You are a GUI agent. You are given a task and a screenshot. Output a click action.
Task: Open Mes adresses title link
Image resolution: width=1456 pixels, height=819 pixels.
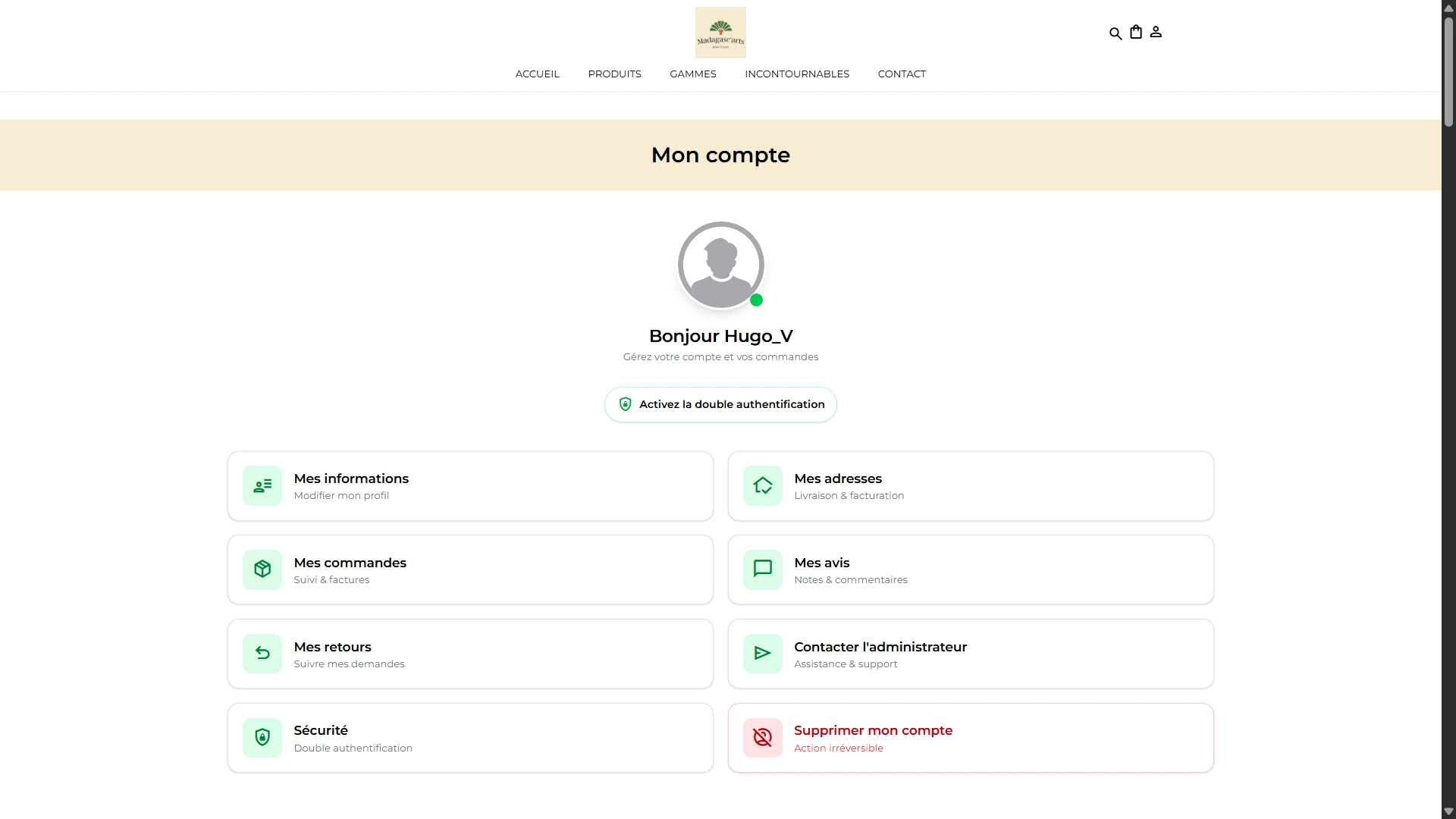click(x=838, y=479)
